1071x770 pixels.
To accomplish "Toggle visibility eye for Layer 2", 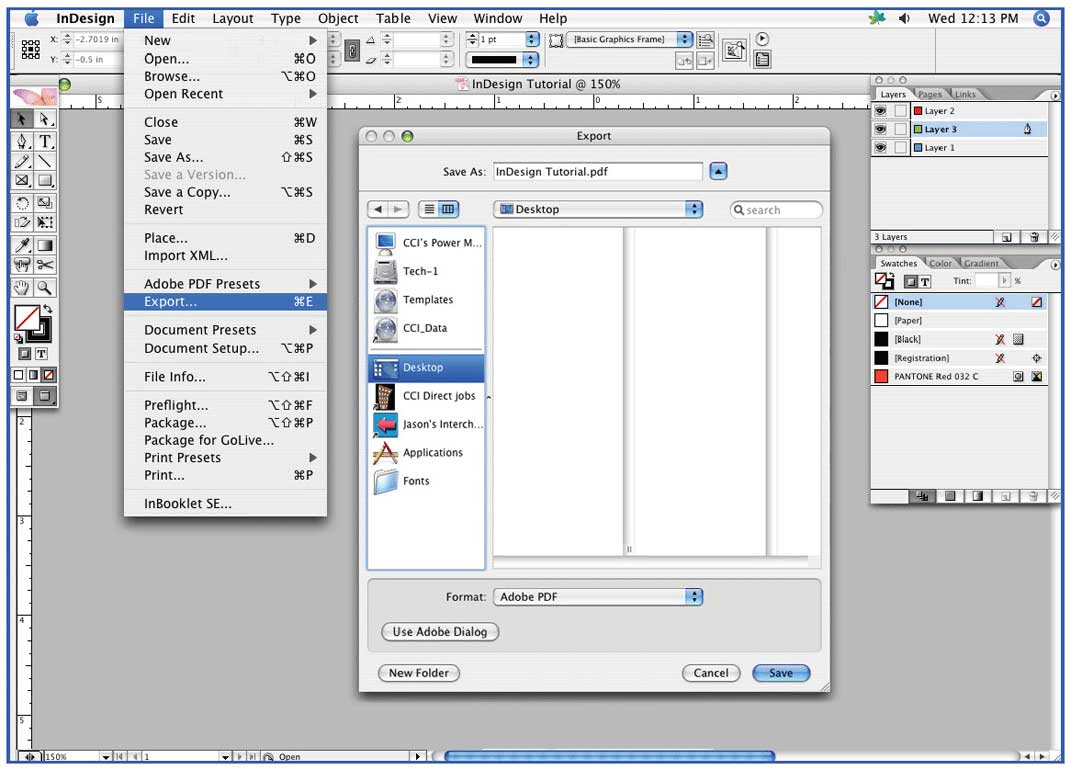I will (880, 111).
